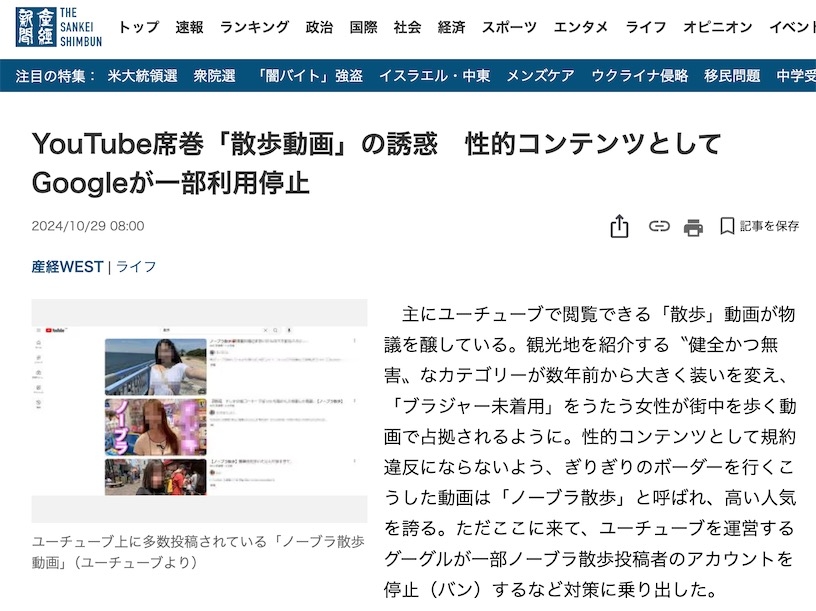Open エンタメ section
This screenshot has height=611, width=816.
point(581,27)
